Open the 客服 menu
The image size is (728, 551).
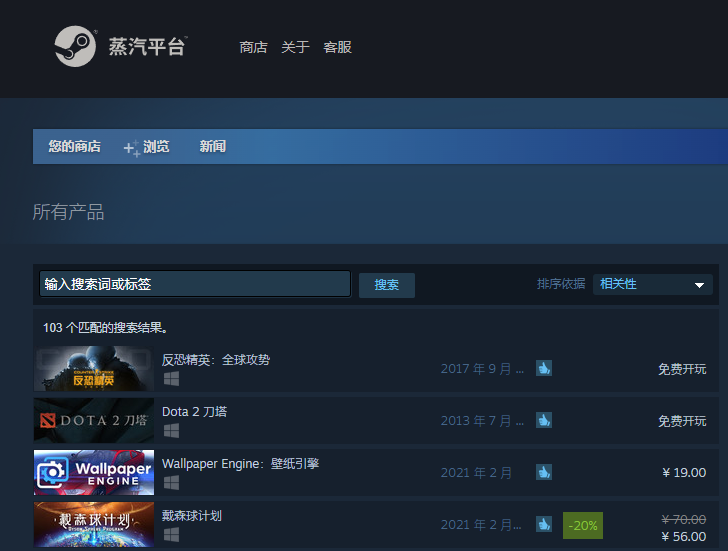click(x=338, y=47)
